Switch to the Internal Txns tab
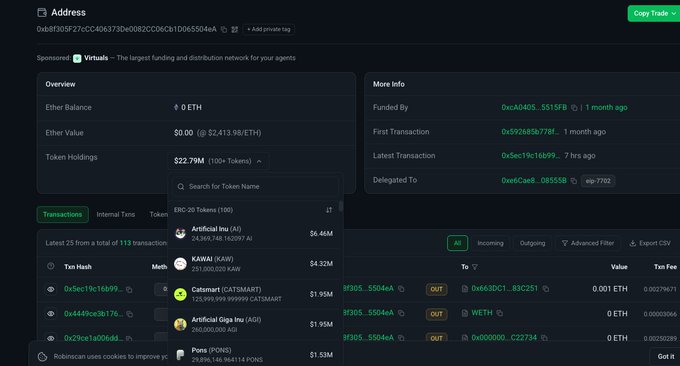Screen dimensions: 680x366 click(x=116, y=214)
